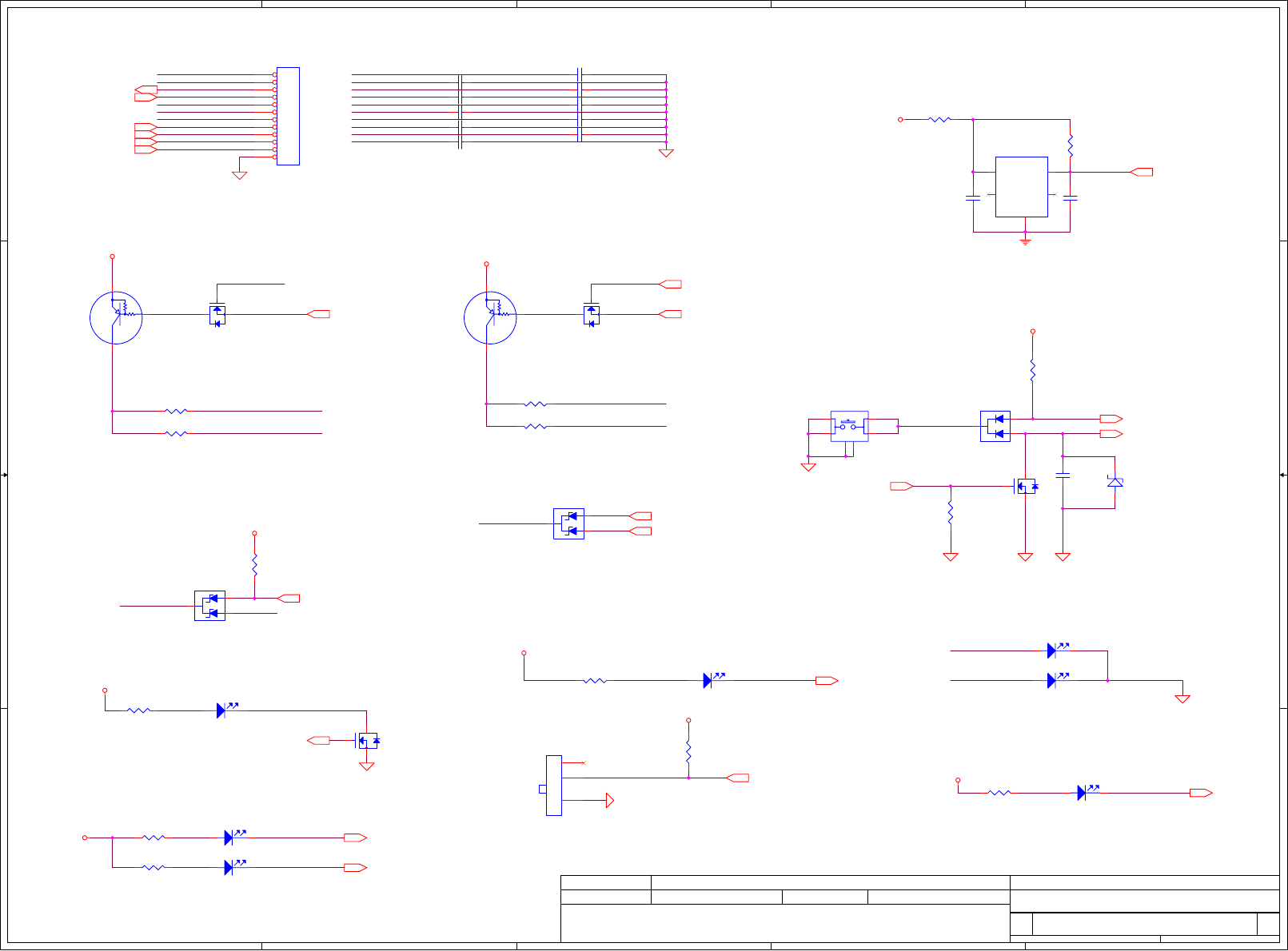Click the MOSFET switching the LED to ground

[x=367, y=741]
